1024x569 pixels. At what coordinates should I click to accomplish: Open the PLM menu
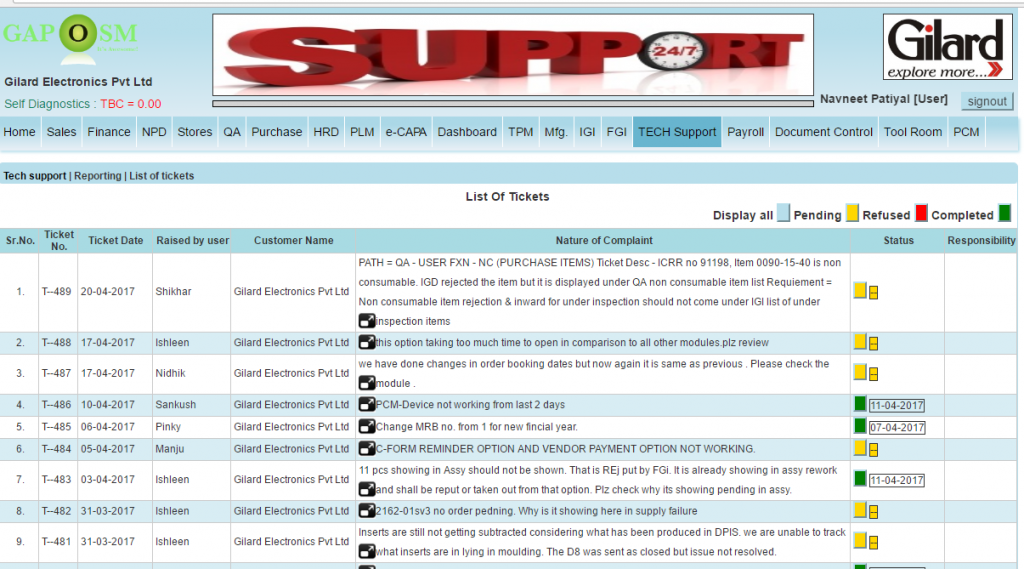tap(362, 132)
